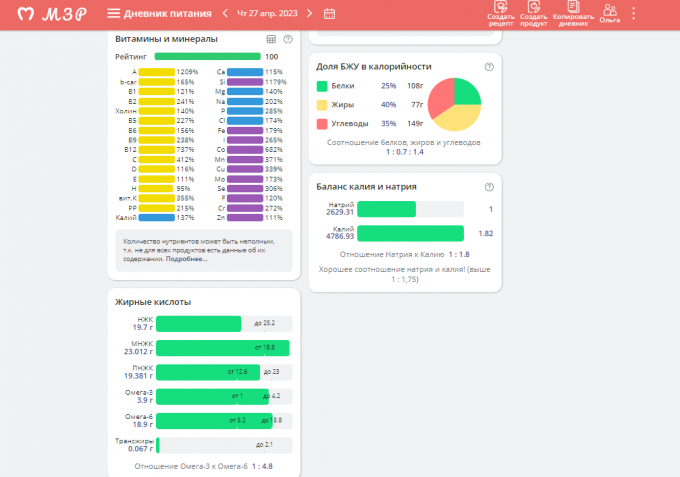
Task: Open help for Баланс калия и натрия
Action: (x=489, y=186)
